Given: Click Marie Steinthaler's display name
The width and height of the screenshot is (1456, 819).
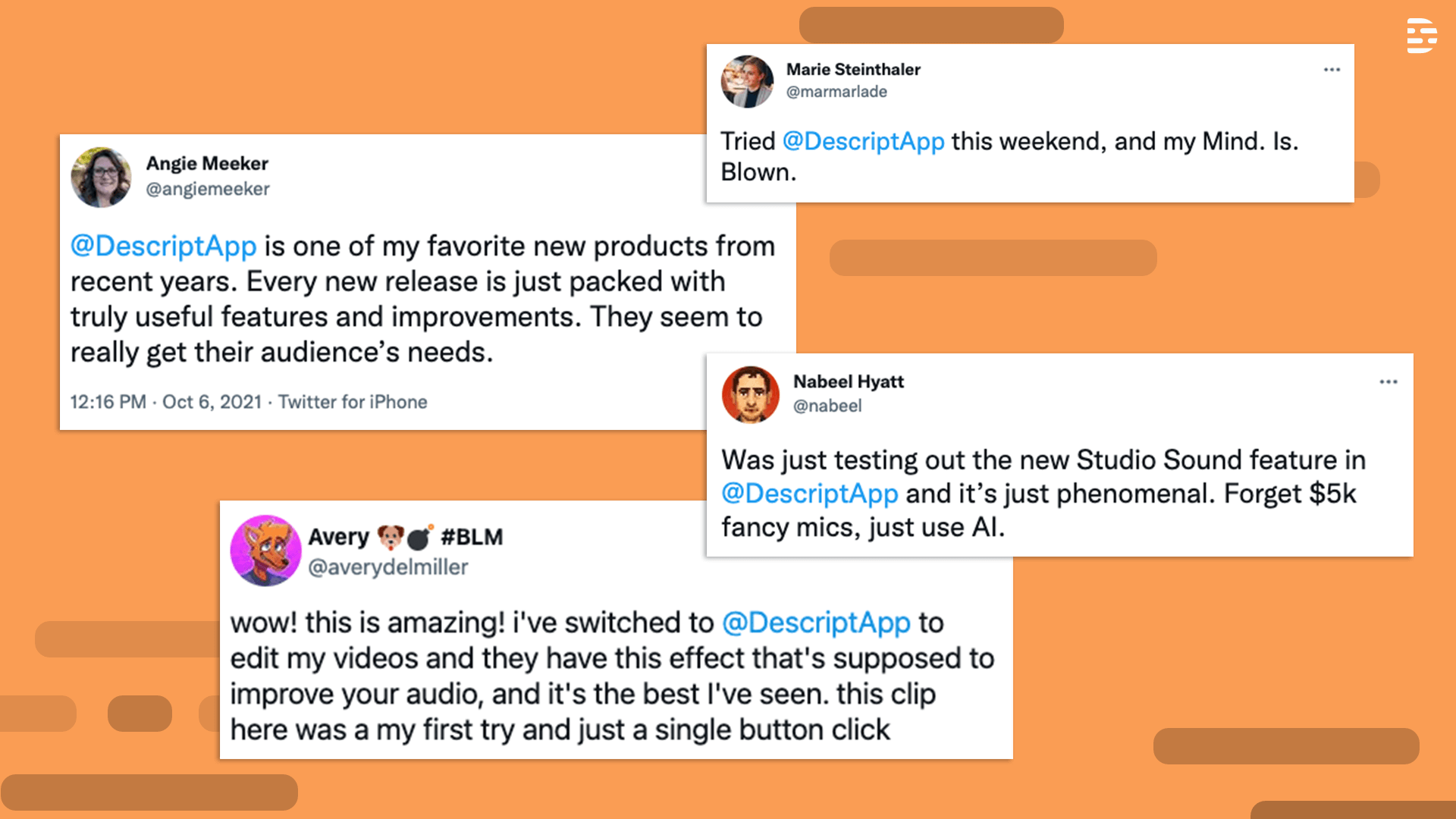Looking at the screenshot, I should coord(852,69).
